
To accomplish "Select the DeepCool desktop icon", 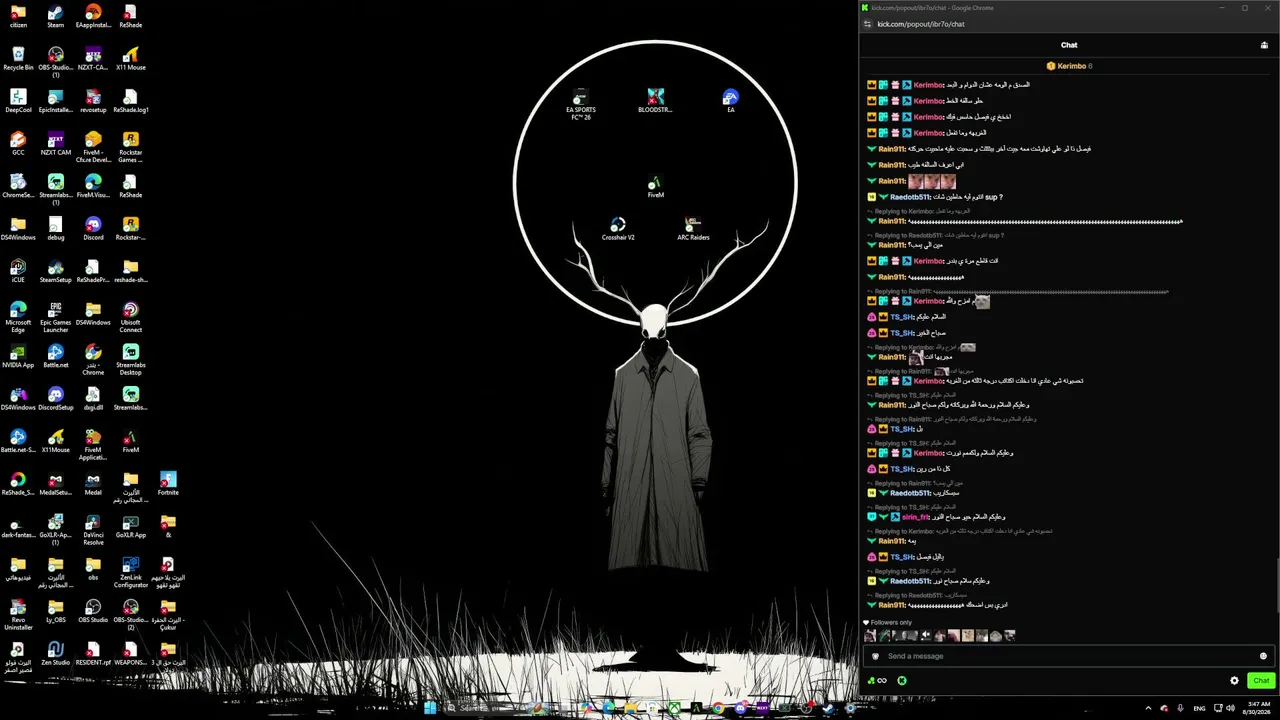I will coord(18,101).
